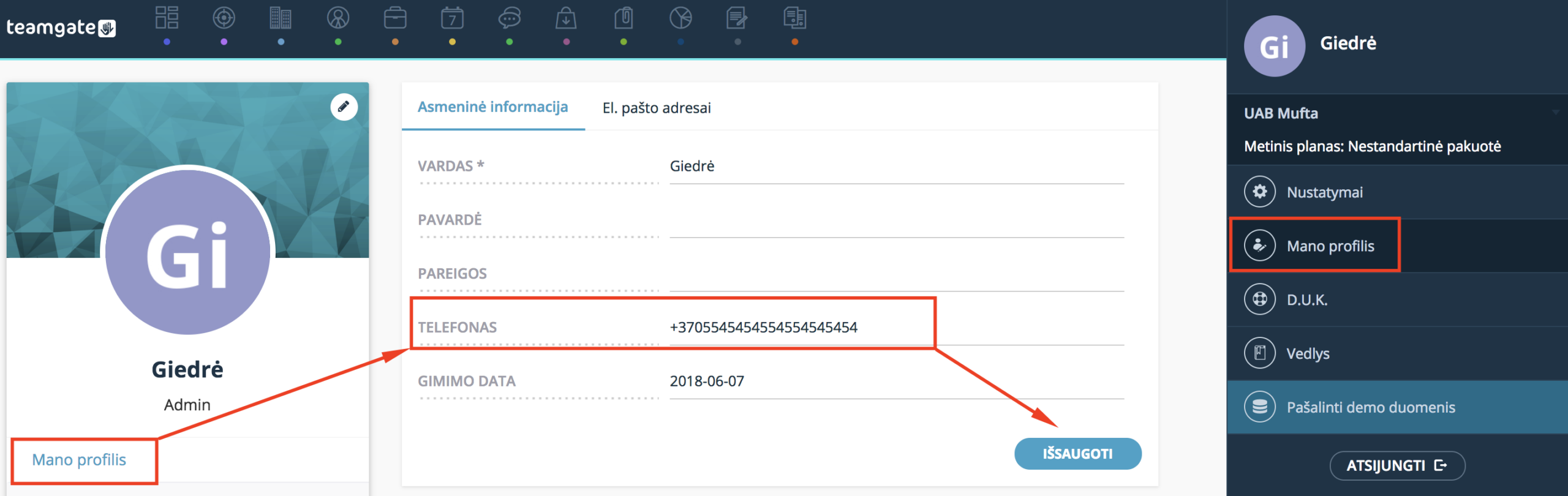Image resolution: width=1568 pixels, height=496 pixels.
Task: Open the Conversations chat bubbles icon
Action: pos(509,18)
